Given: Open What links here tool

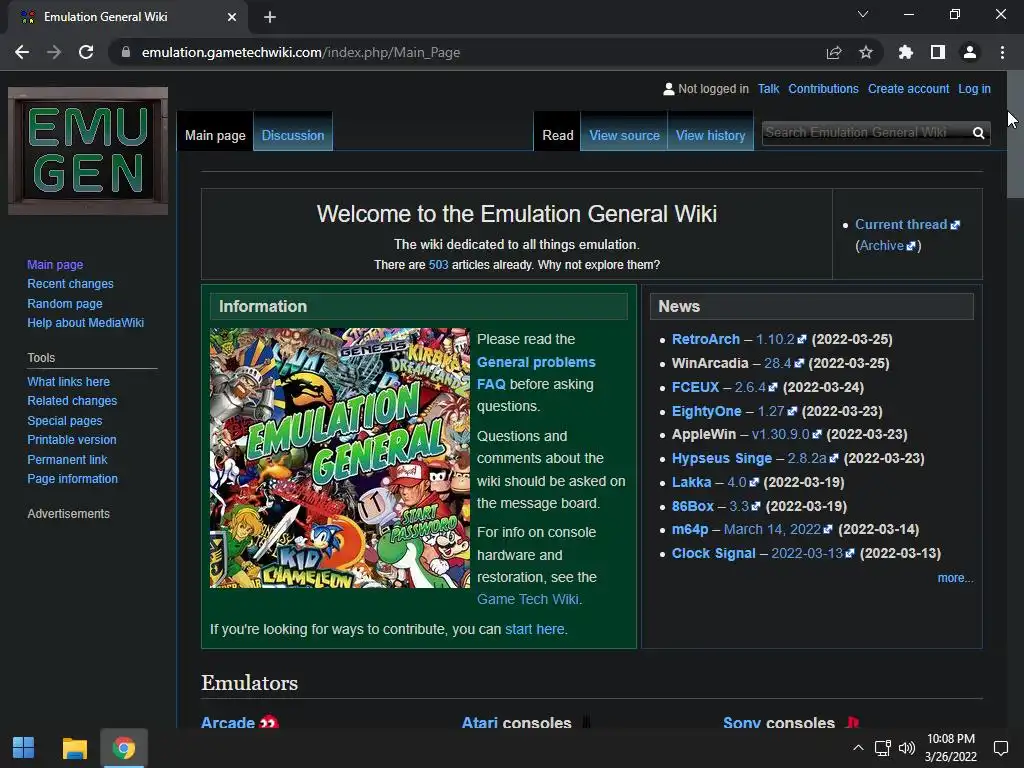Looking at the screenshot, I should [69, 381].
